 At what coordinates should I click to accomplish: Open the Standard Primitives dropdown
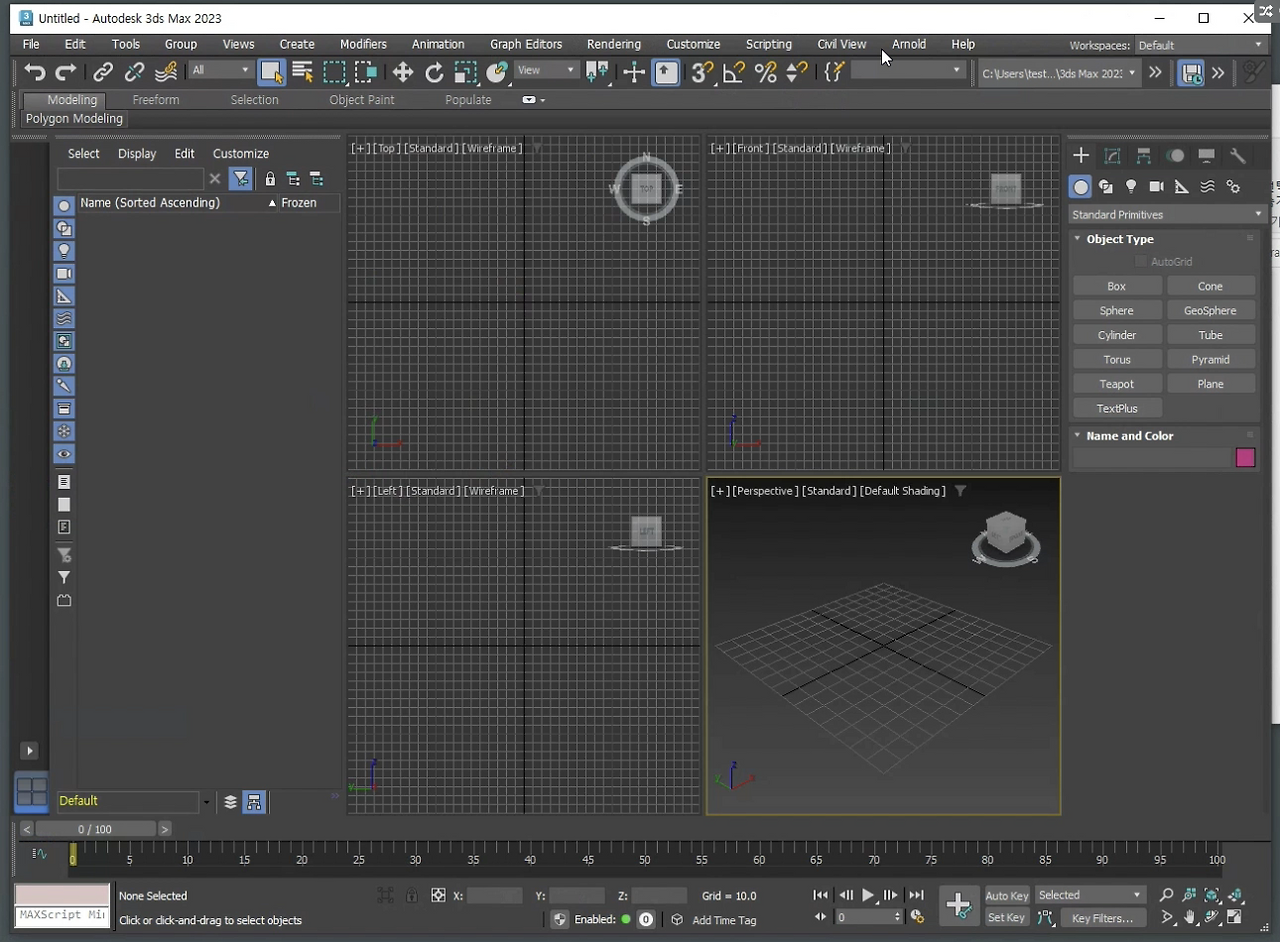point(1165,214)
